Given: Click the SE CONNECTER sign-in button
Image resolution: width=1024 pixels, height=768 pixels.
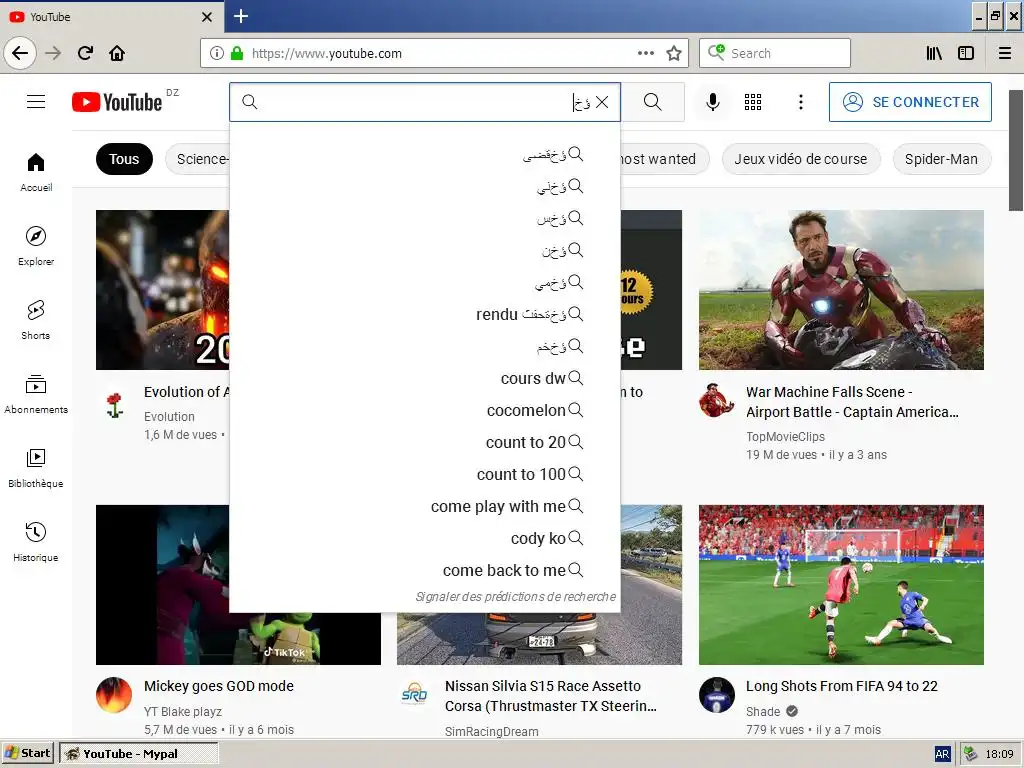Looking at the screenshot, I should [910, 102].
